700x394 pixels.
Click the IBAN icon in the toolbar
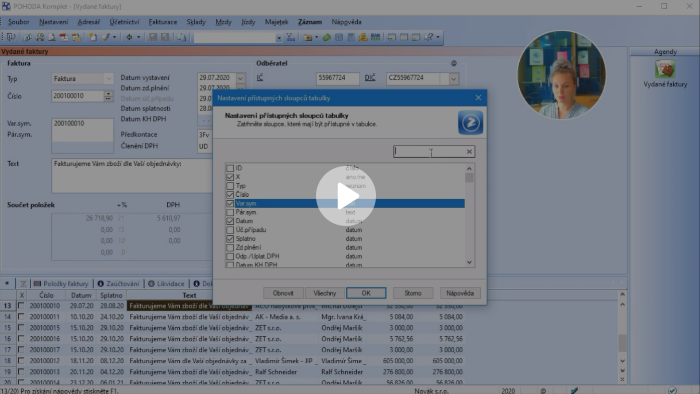tap(375, 37)
